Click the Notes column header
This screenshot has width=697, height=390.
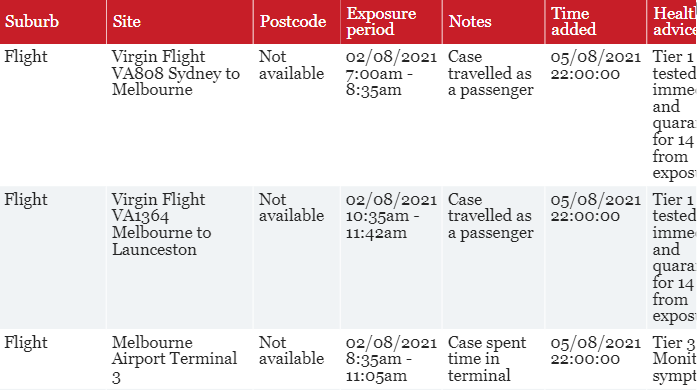[x=493, y=22]
